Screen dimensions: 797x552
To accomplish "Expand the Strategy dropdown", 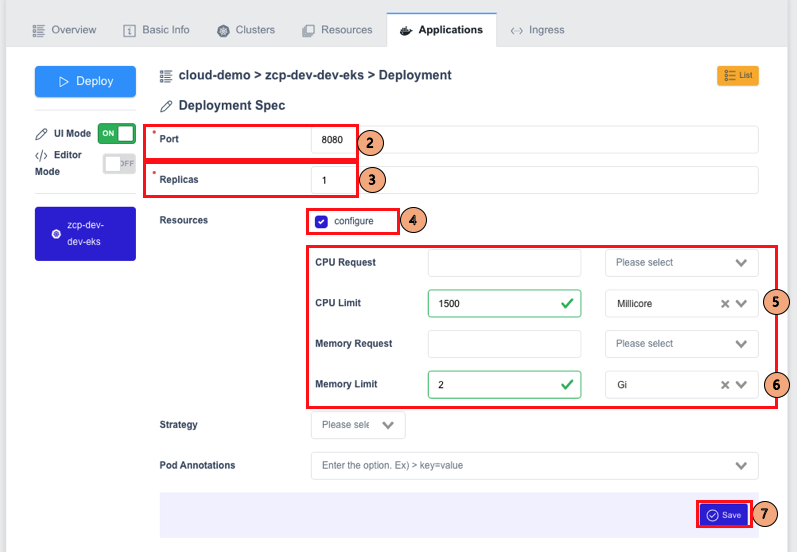I will (x=358, y=425).
